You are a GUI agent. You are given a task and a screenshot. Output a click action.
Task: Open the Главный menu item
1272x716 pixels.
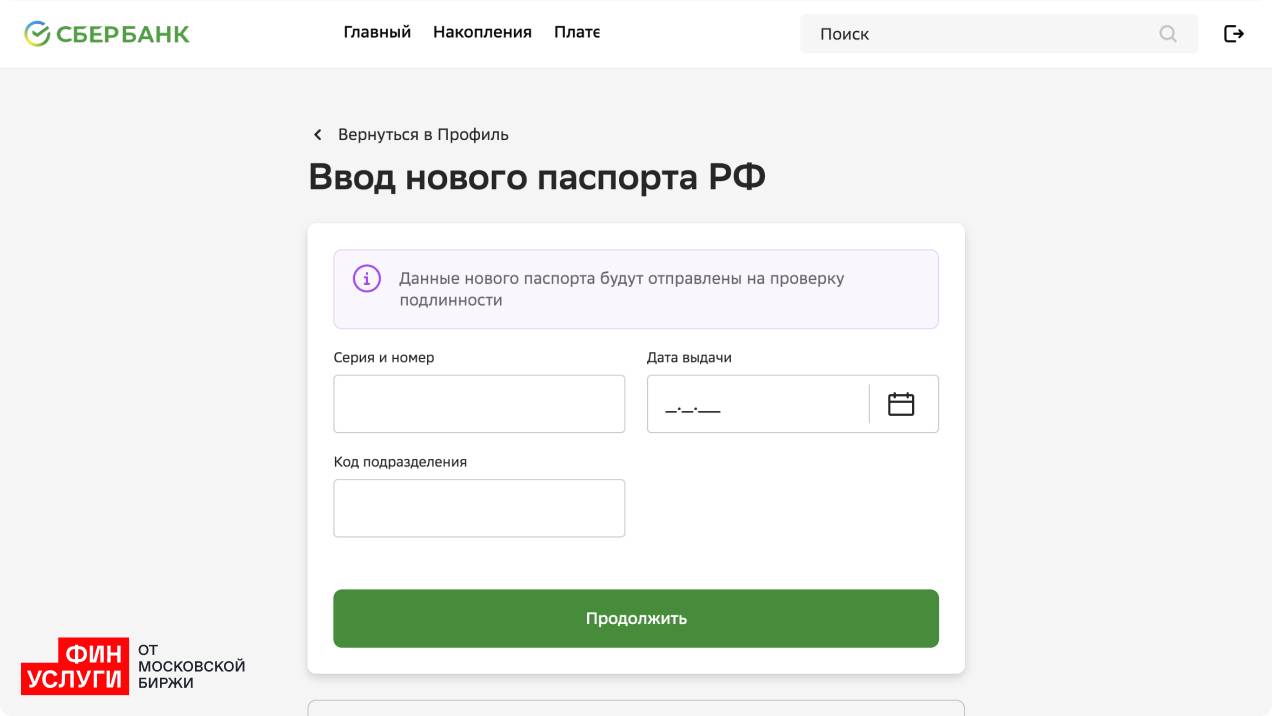pos(377,32)
